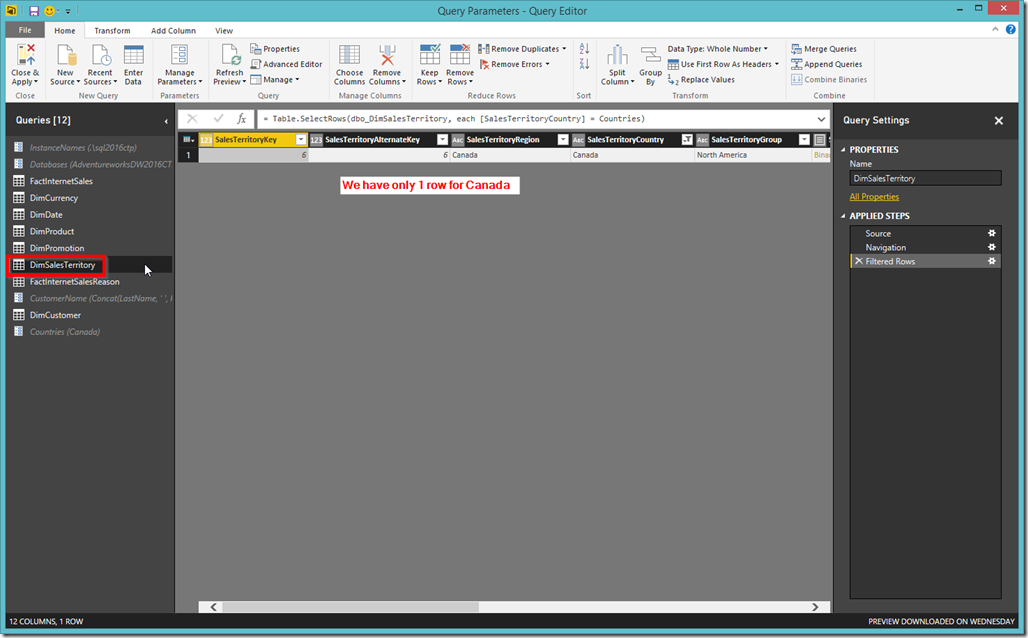
Task: Open Source step settings gear
Action: tap(992, 233)
